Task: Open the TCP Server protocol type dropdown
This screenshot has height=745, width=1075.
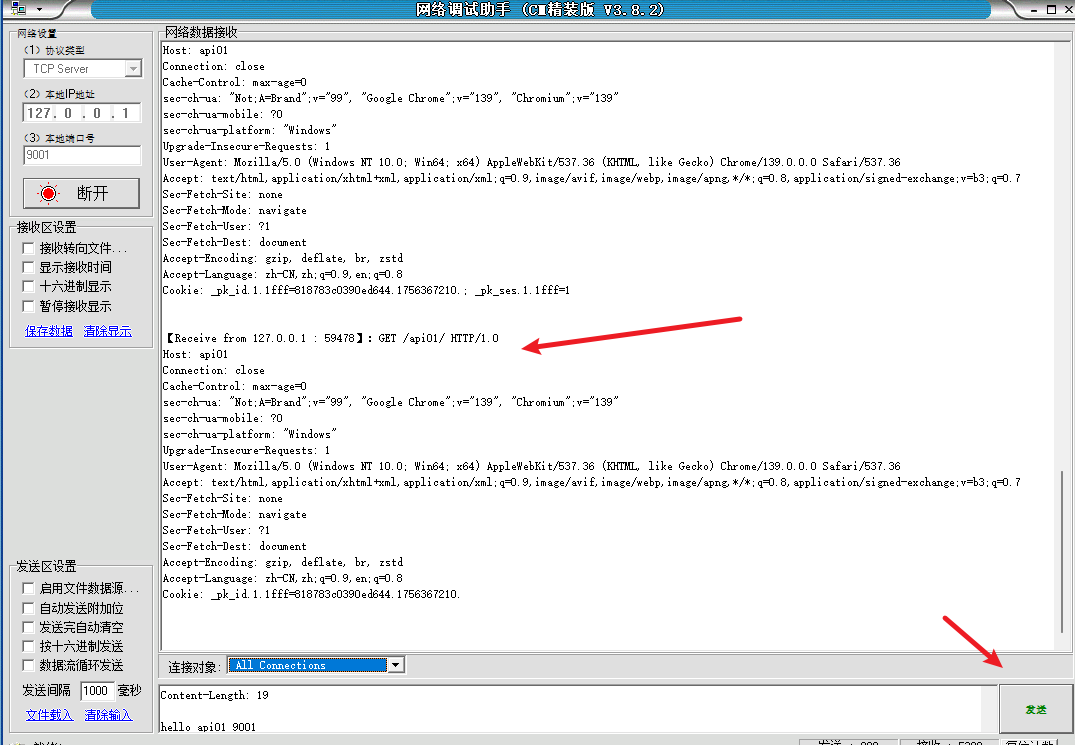Action: pyautogui.click(x=133, y=69)
